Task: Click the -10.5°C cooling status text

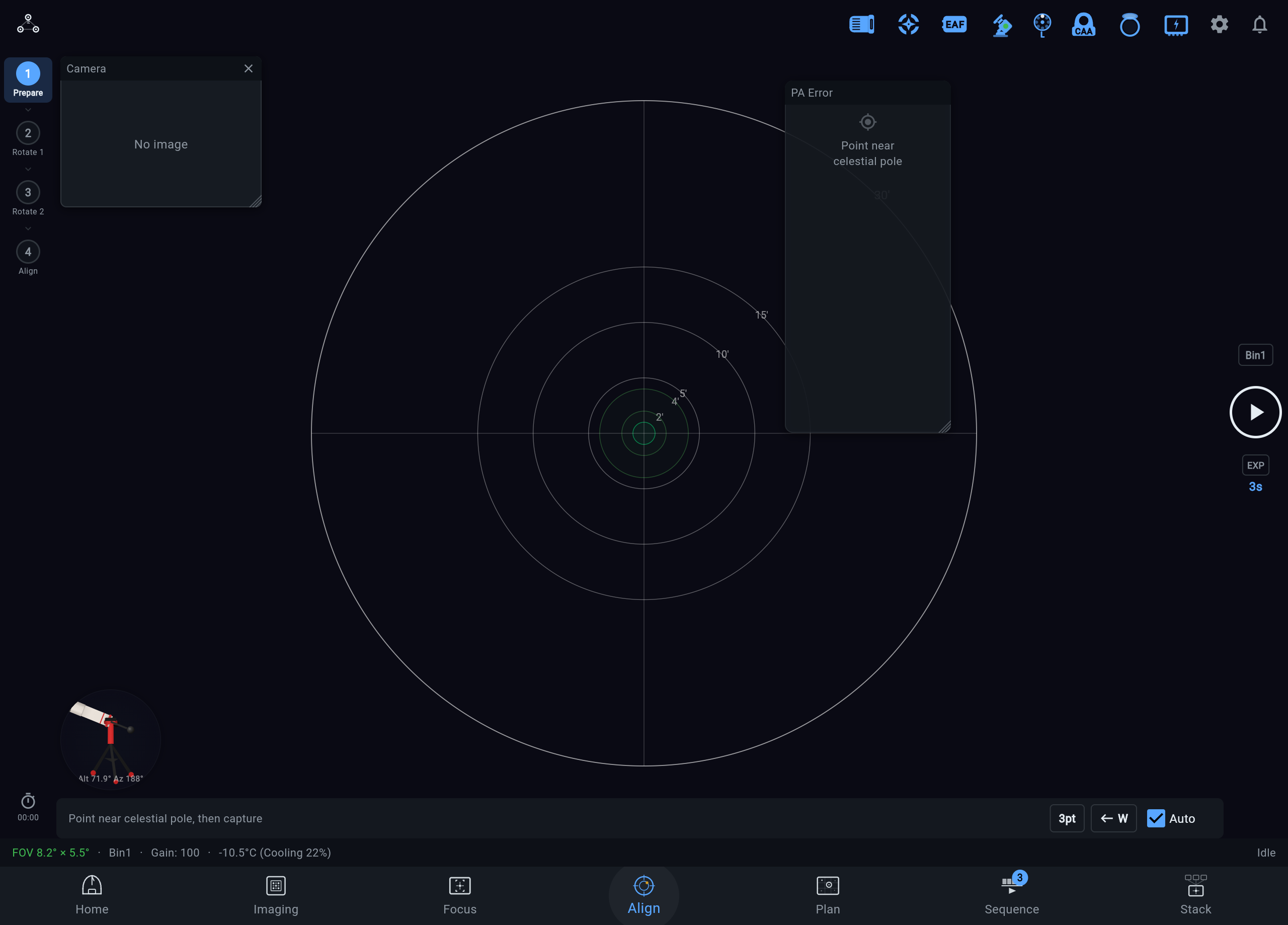Action: (x=275, y=852)
